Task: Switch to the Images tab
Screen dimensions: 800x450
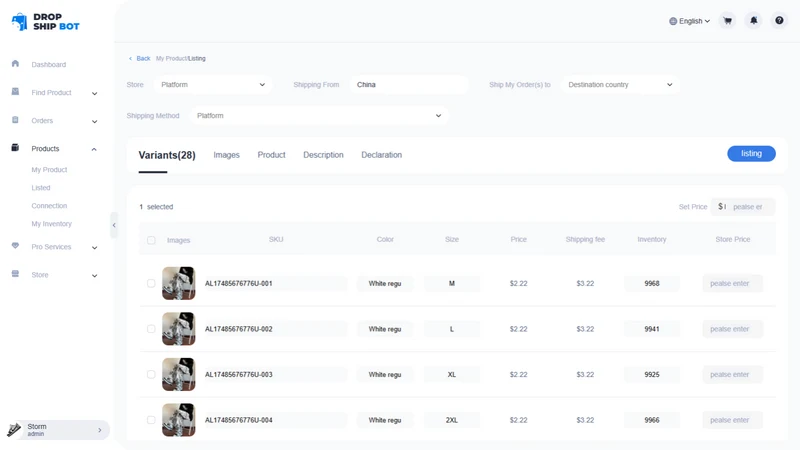Action: [x=227, y=155]
